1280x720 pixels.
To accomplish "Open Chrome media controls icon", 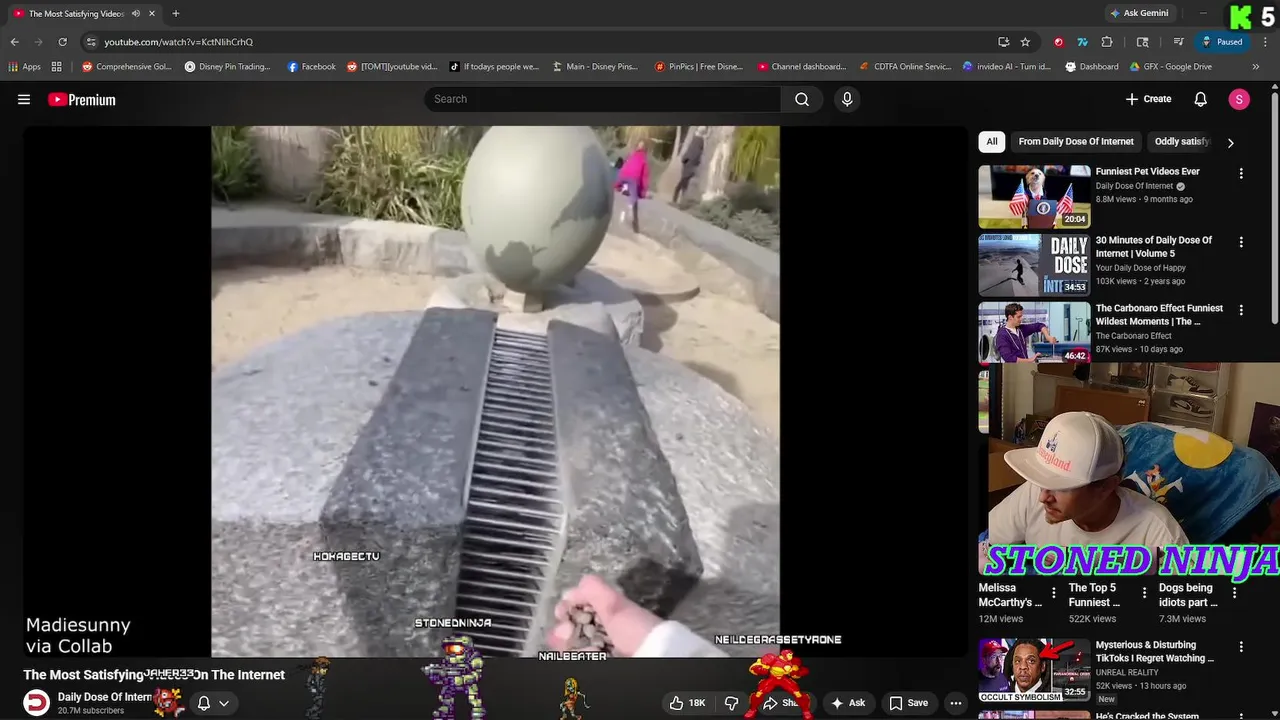I will point(1179,42).
